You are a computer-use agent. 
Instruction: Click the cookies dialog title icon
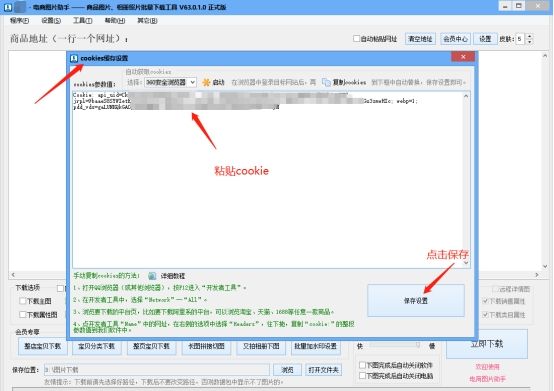[74, 58]
